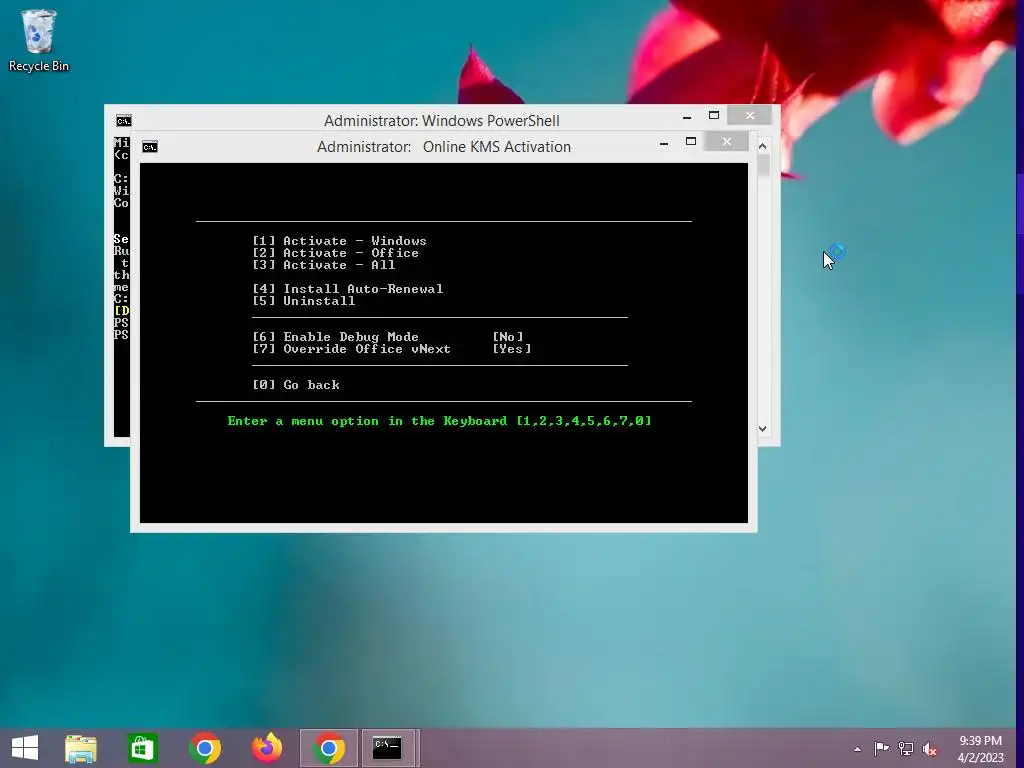Screen dimensions: 1024x768
Task: Click the '[1] Activate - Windows' line
Action: pos(340,241)
